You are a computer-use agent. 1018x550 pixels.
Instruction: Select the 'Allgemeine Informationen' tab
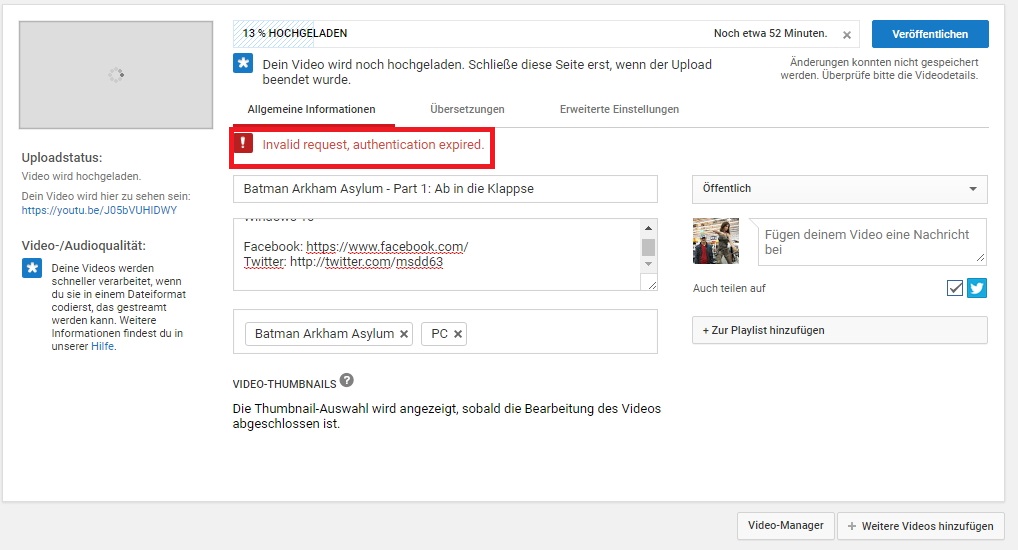pyautogui.click(x=311, y=109)
